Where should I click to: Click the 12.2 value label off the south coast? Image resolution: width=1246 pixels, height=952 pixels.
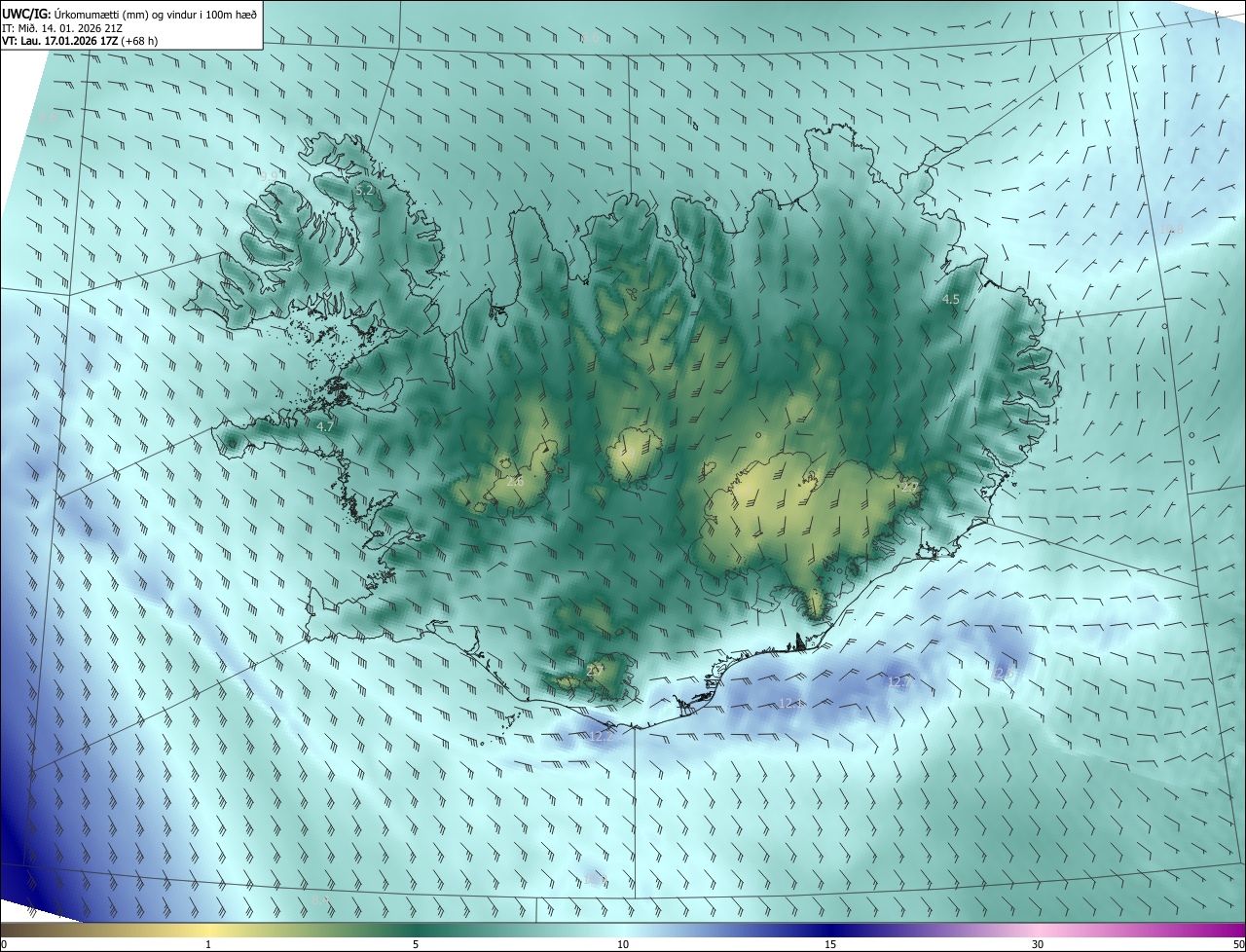tap(603, 736)
